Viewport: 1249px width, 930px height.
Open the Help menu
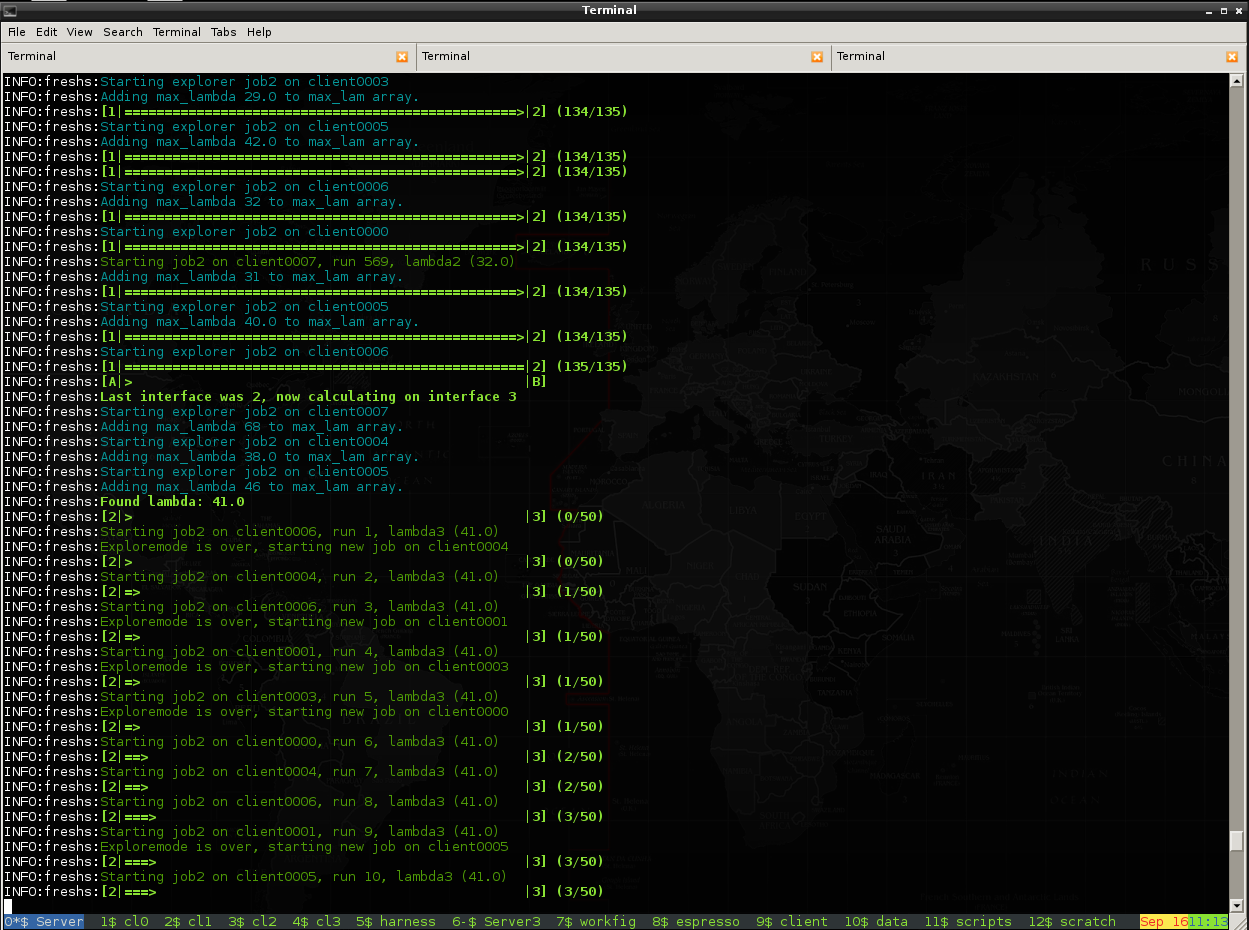[x=259, y=32]
